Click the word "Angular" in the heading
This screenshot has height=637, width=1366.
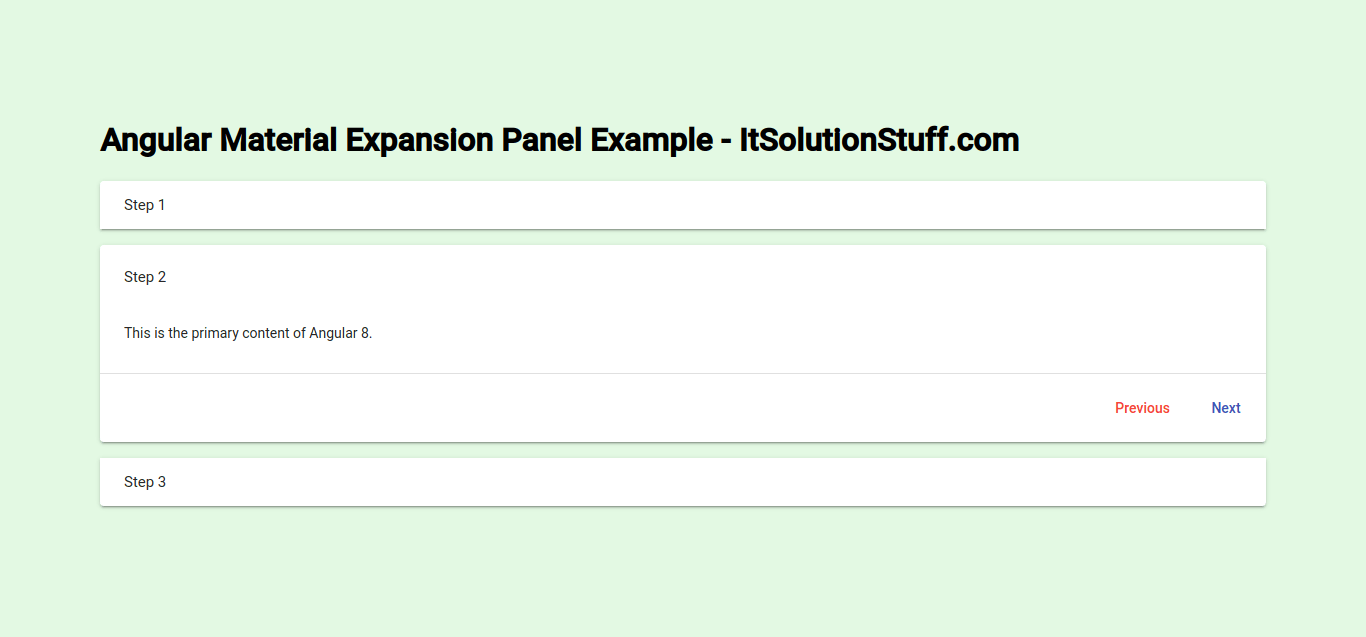point(156,140)
